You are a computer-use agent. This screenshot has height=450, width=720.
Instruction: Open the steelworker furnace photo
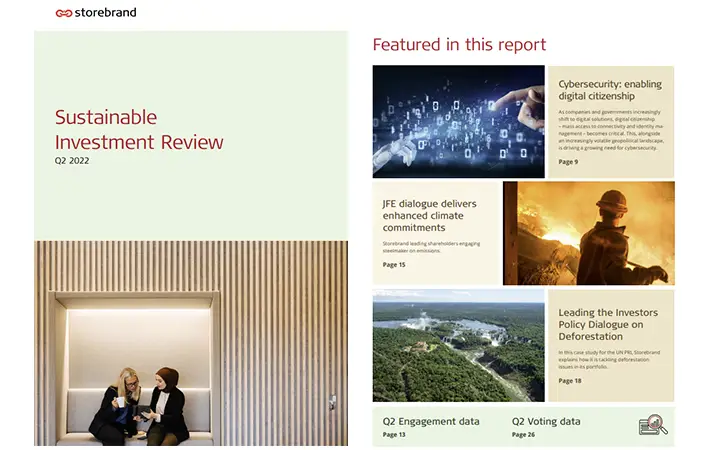pos(589,233)
